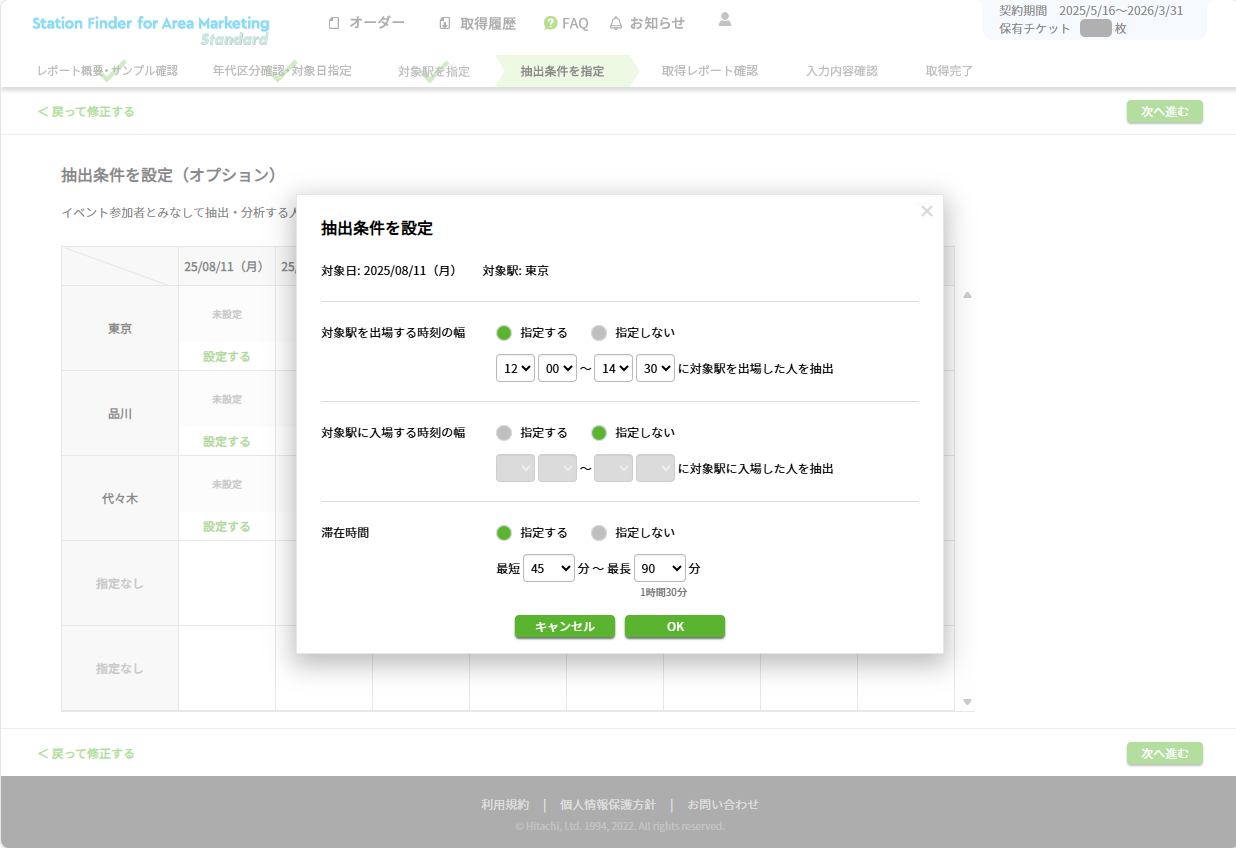Click the order clipboard icon in header
1236x848 pixels.
[334, 23]
